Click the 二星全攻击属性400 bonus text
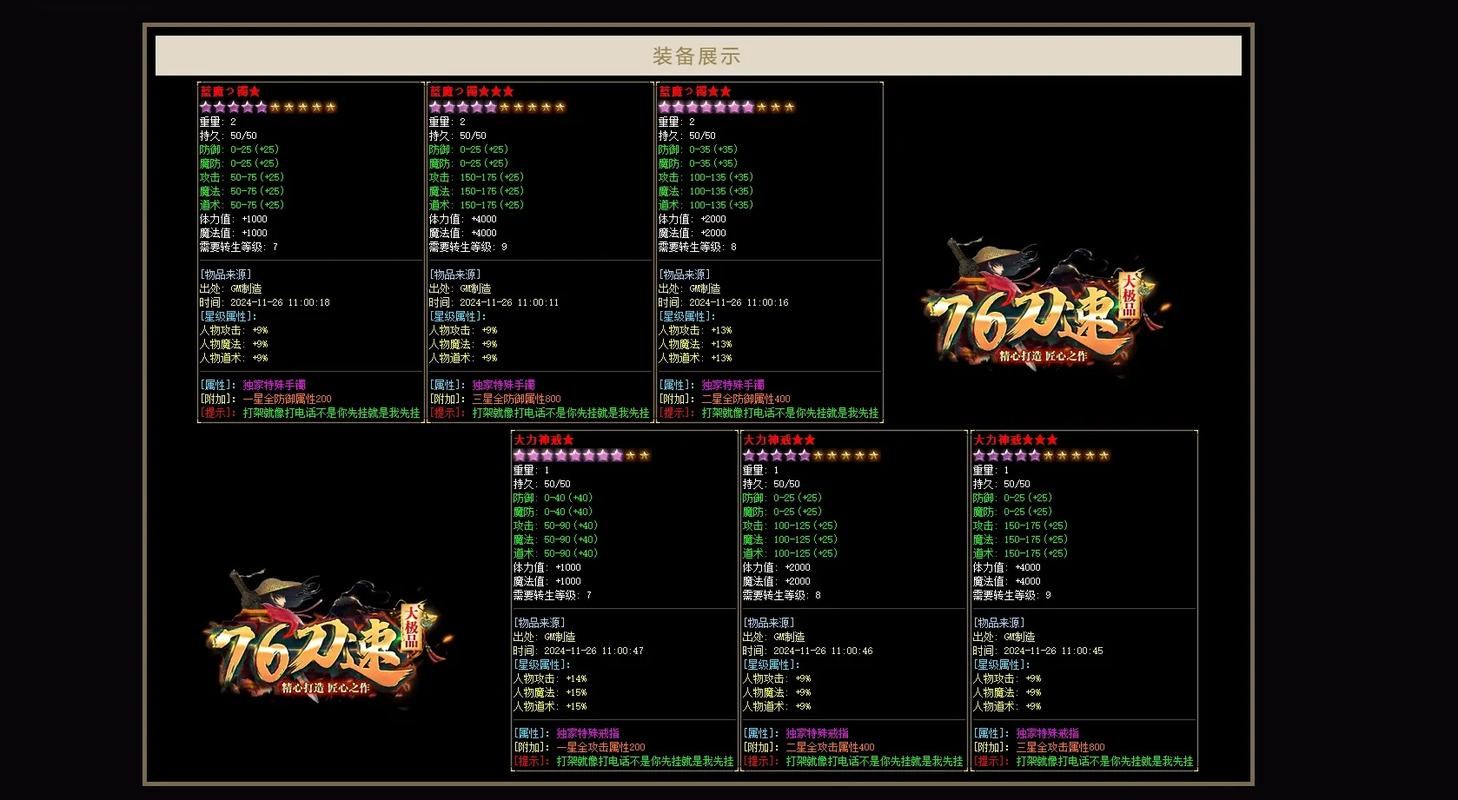The image size is (1458, 800). [x=830, y=747]
